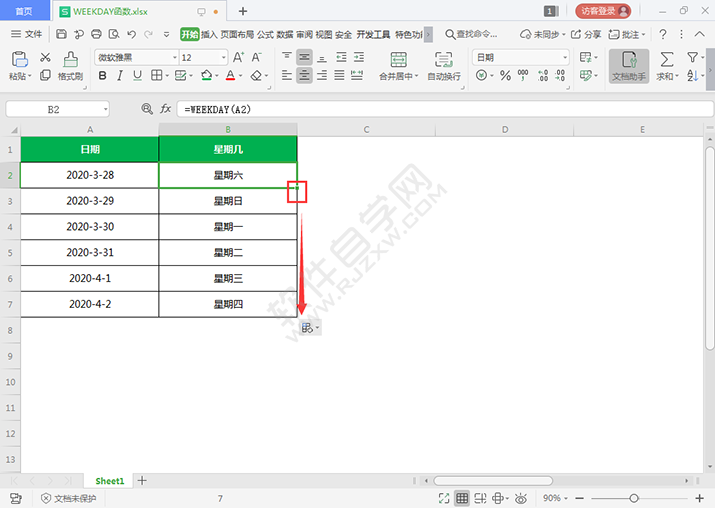Decrease decimal places
Screen dimensions: 715x508
tap(560, 75)
